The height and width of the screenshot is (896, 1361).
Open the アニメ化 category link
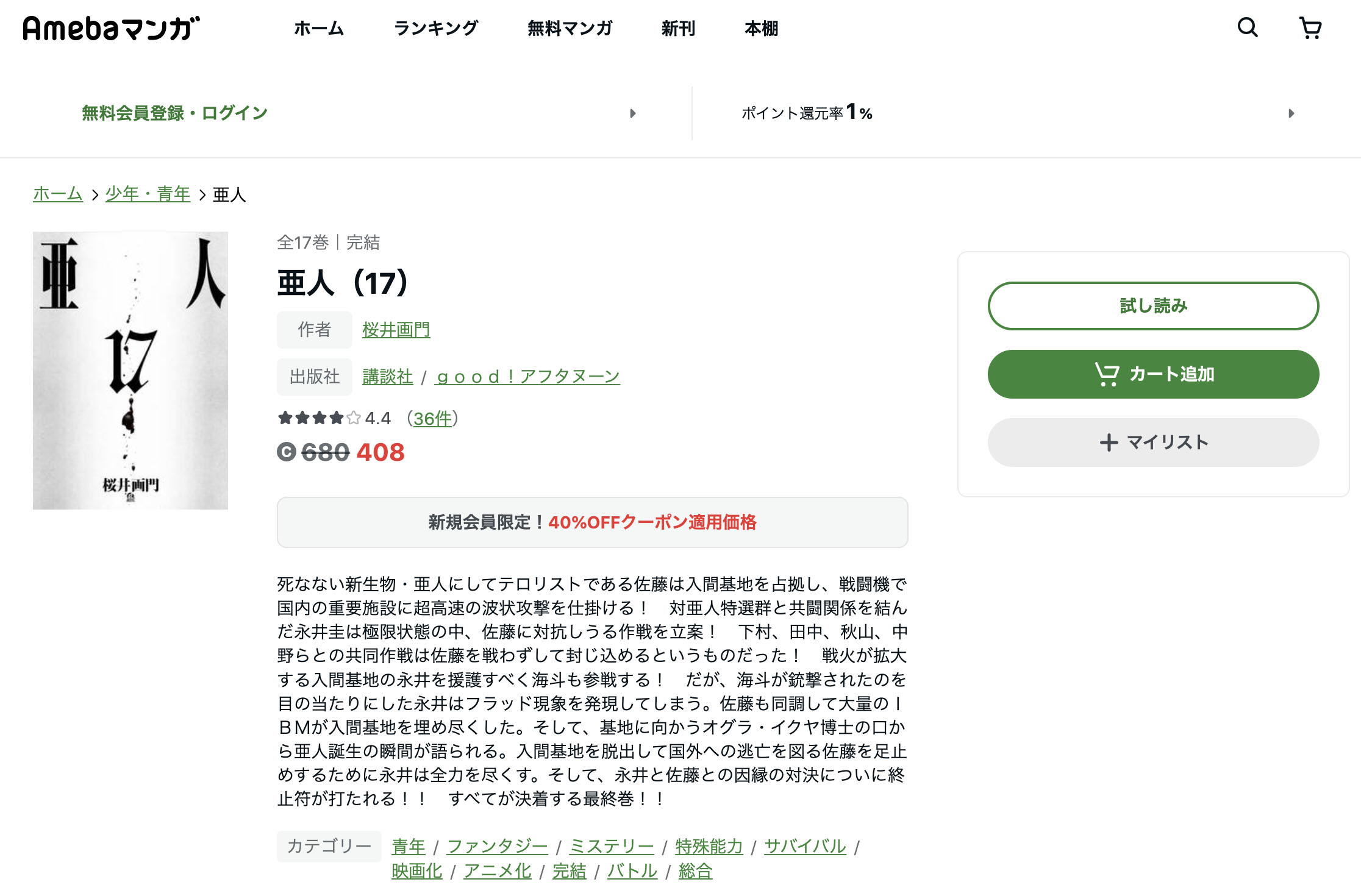coord(498,872)
